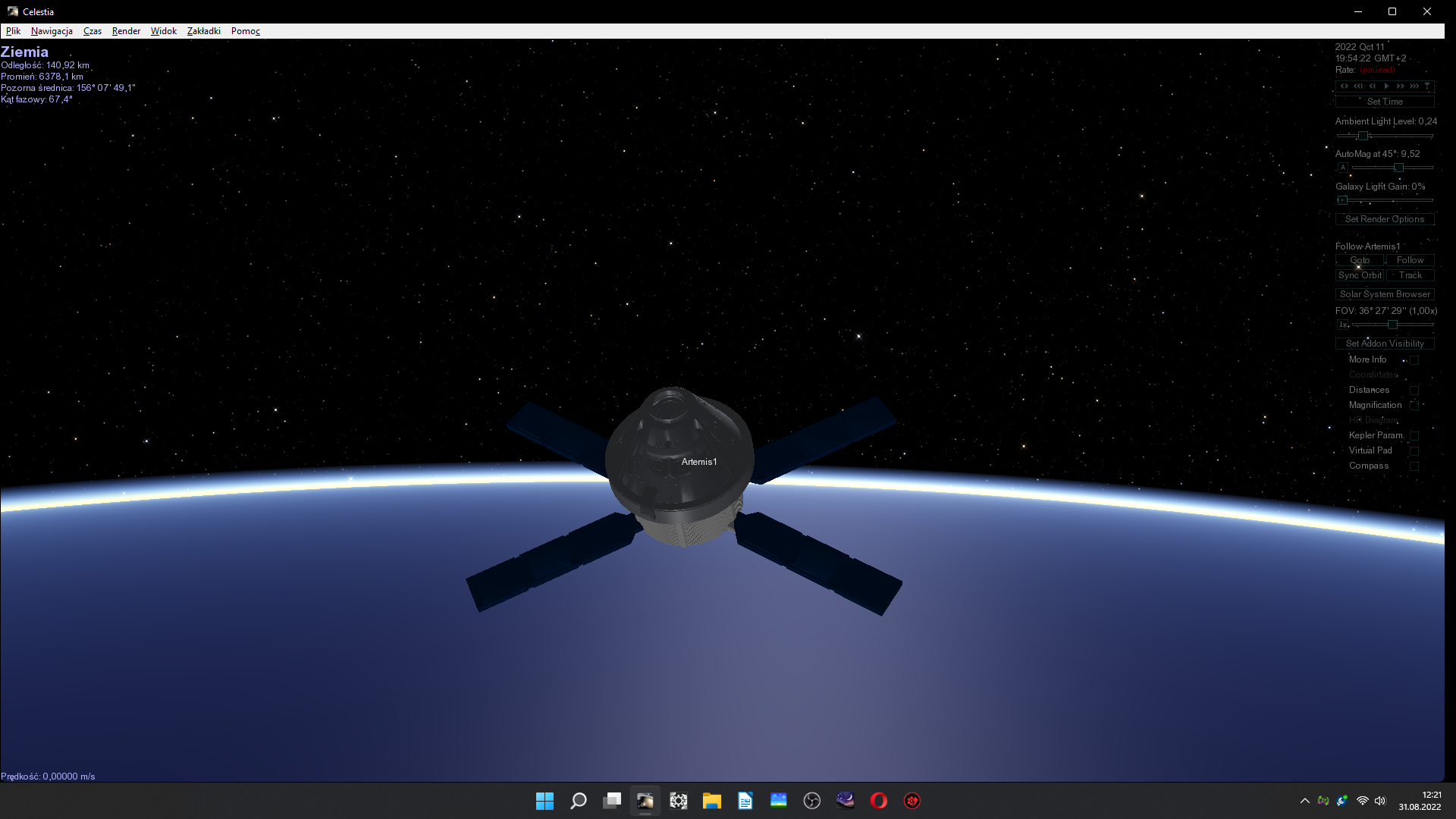Click the double-arrow speed up time icon

click(1400, 86)
